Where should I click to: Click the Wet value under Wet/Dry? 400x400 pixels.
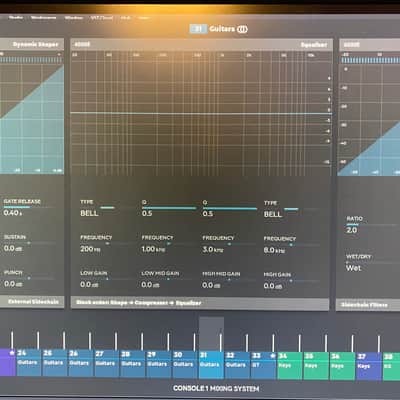[353, 268]
